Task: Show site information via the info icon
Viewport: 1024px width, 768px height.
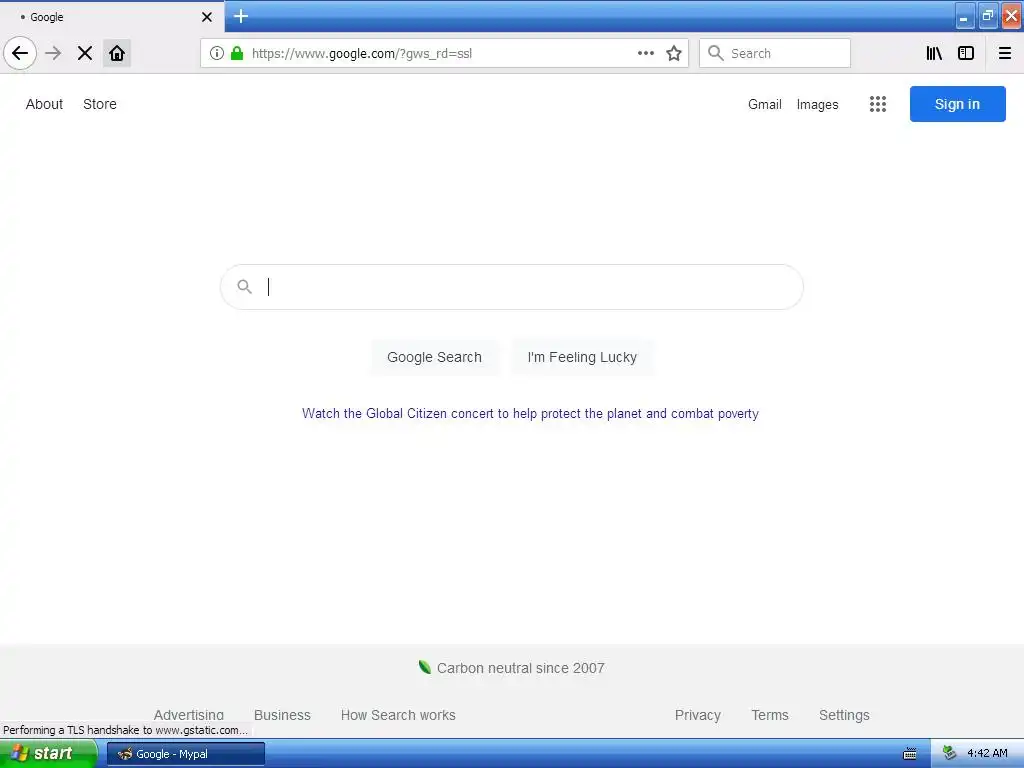Action: coord(217,53)
